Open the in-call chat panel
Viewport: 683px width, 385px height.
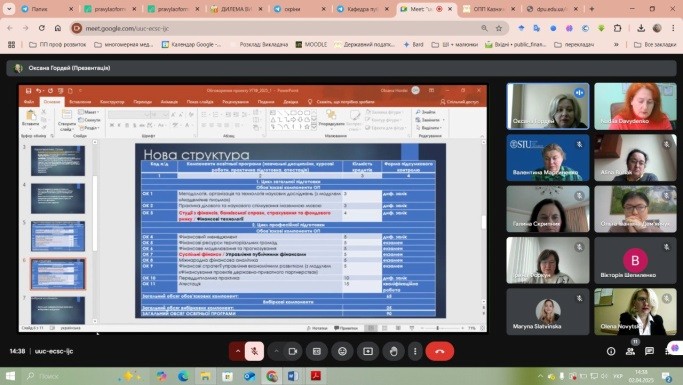pos(649,351)
